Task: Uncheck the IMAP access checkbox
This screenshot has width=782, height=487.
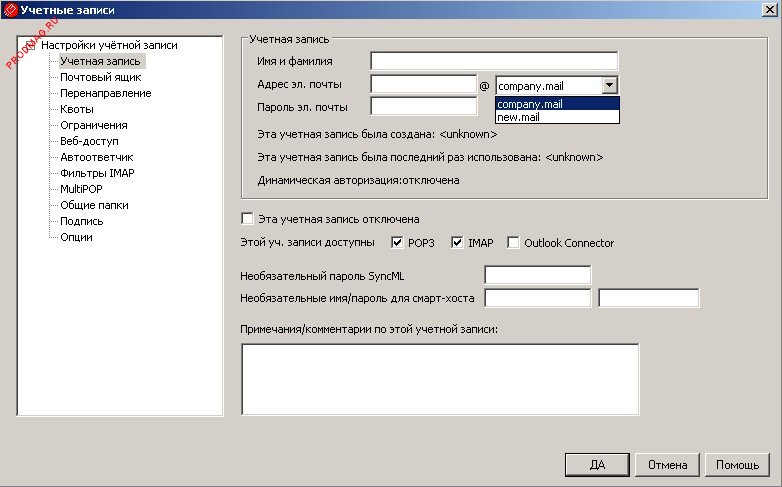Action: pyautogui.click(x=458, y=243)
